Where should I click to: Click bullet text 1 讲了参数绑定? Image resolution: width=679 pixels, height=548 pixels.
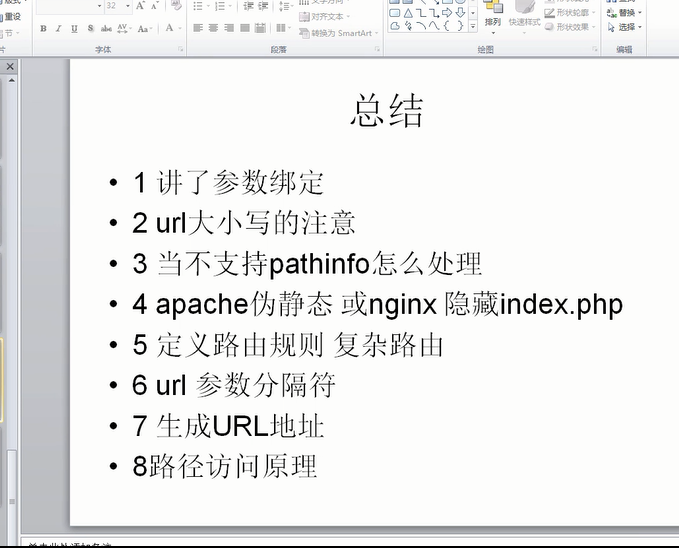tap(228, 182)
